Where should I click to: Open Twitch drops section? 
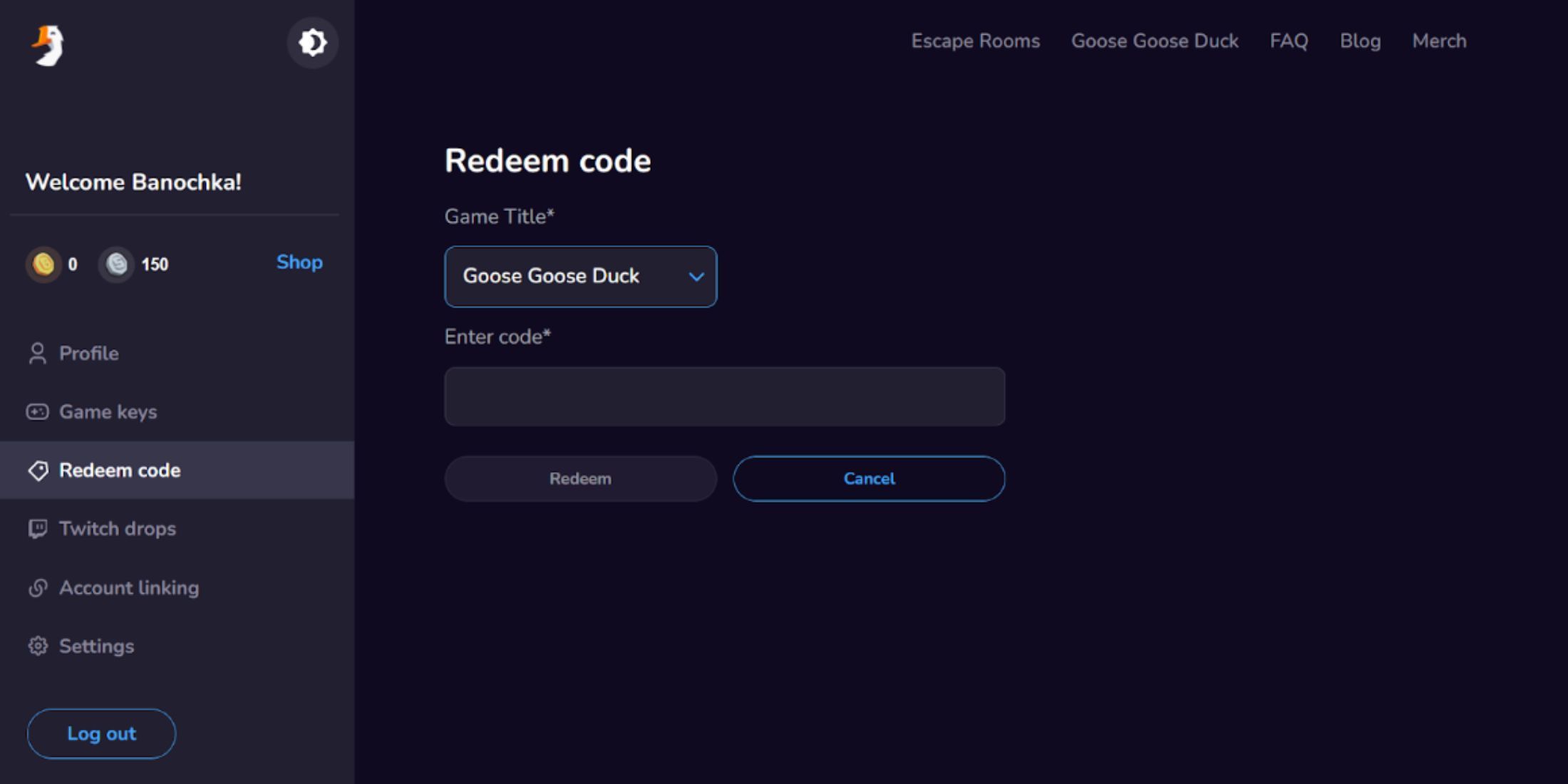pyautogui.click(x=117, y=529)
